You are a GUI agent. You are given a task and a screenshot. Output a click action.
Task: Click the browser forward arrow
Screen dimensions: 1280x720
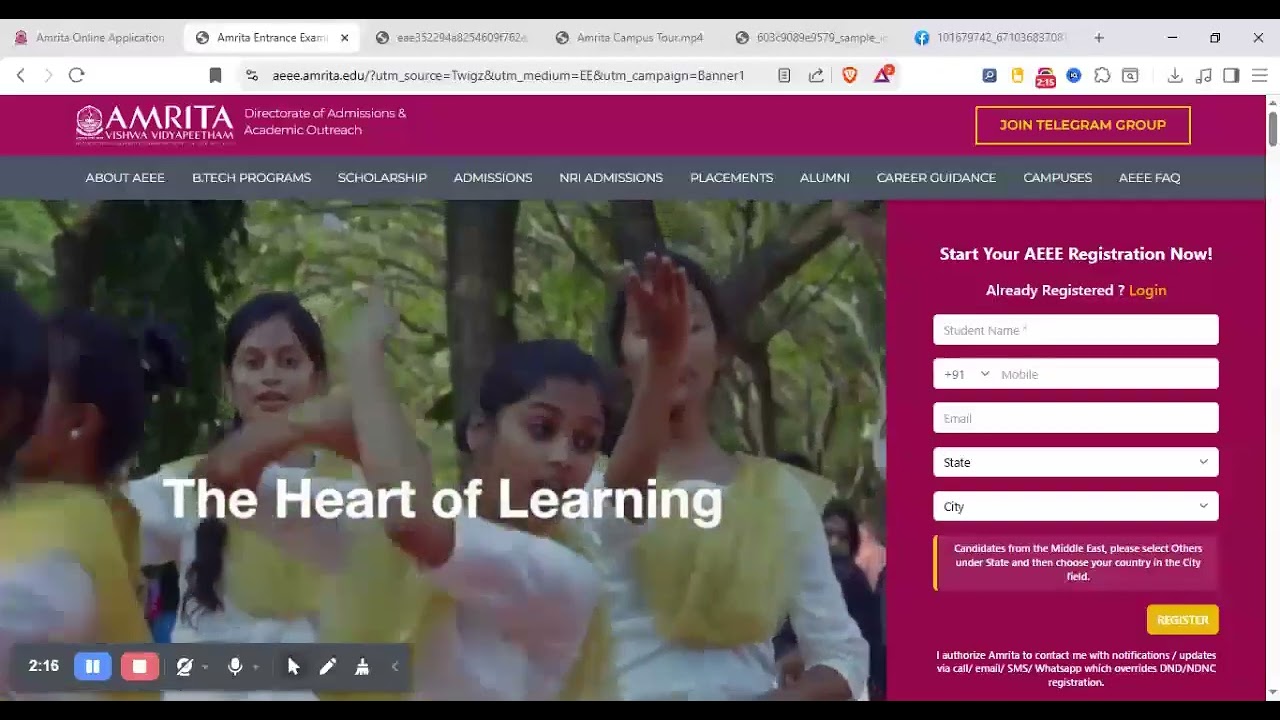pos(47,75)
